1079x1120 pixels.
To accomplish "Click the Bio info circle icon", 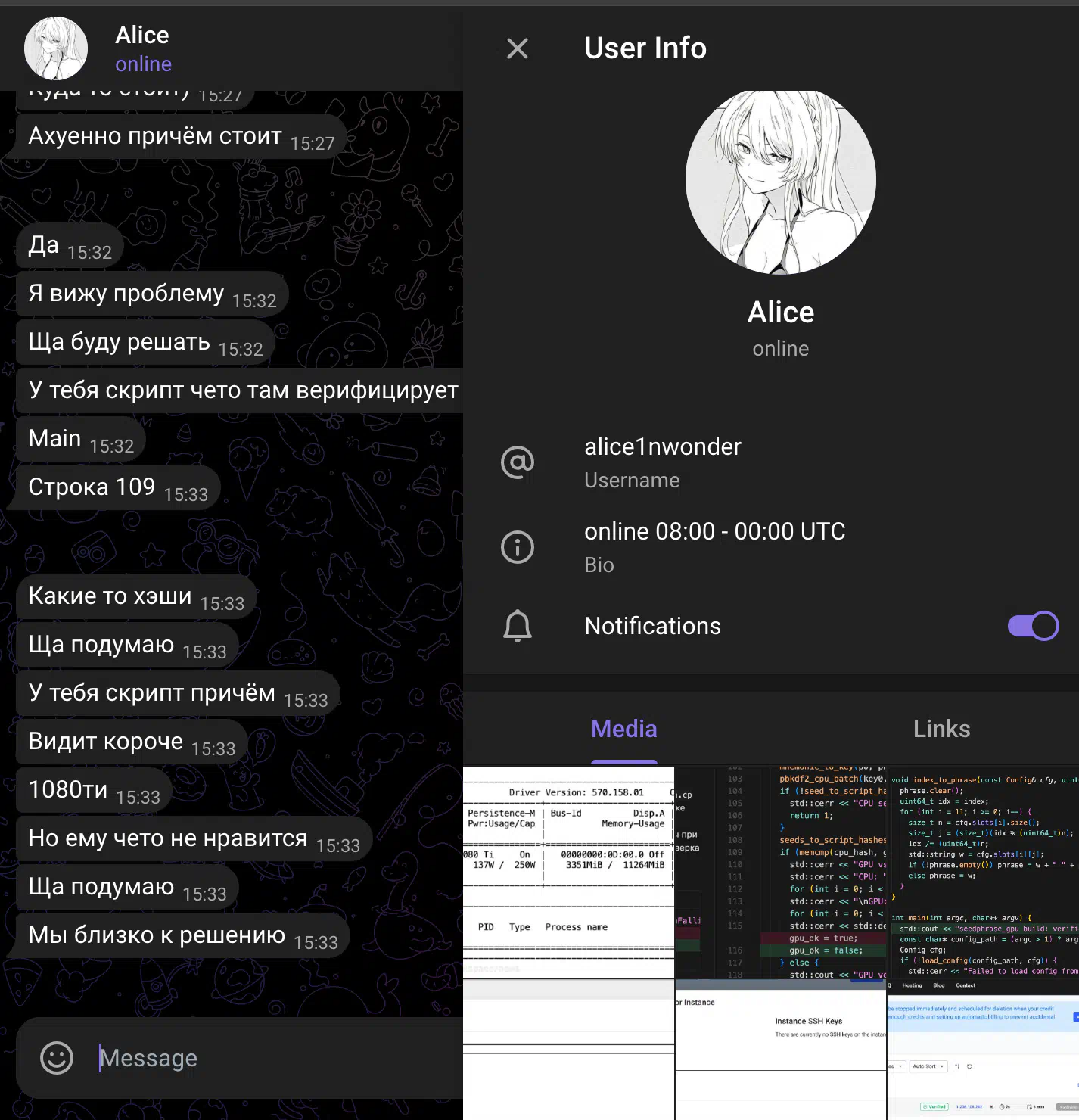I will tap(518, 547).
